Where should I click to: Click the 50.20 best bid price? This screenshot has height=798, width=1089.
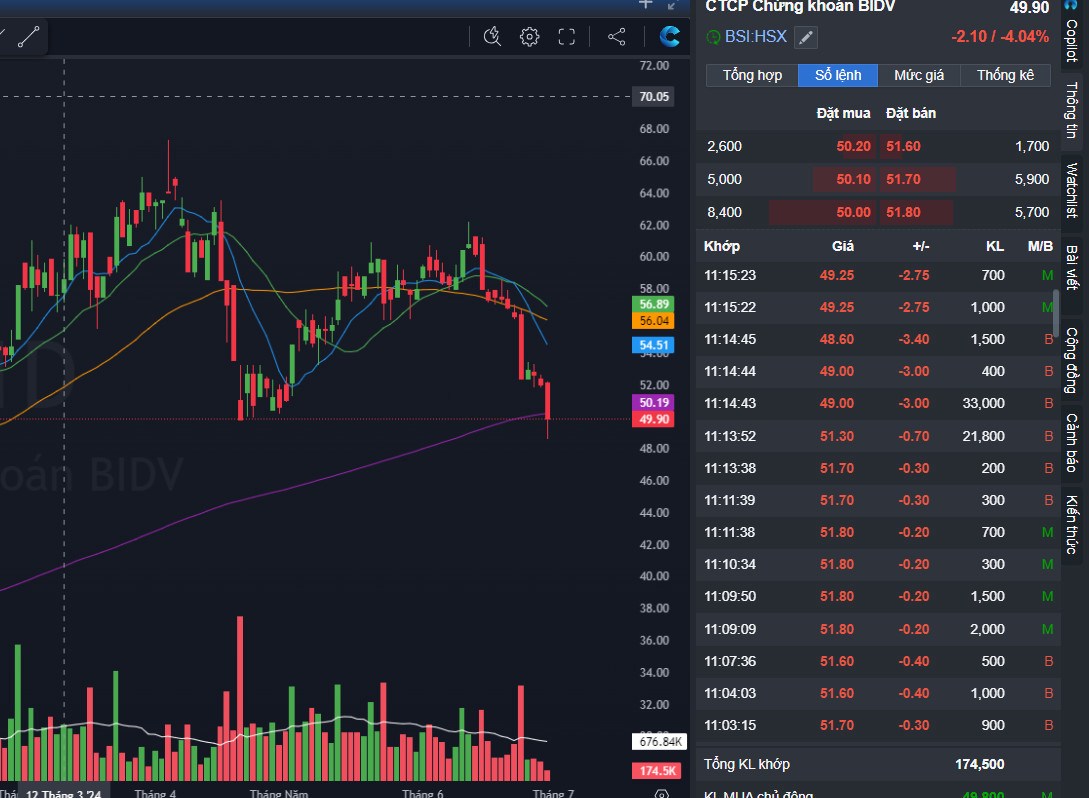[x=853, y=146]
